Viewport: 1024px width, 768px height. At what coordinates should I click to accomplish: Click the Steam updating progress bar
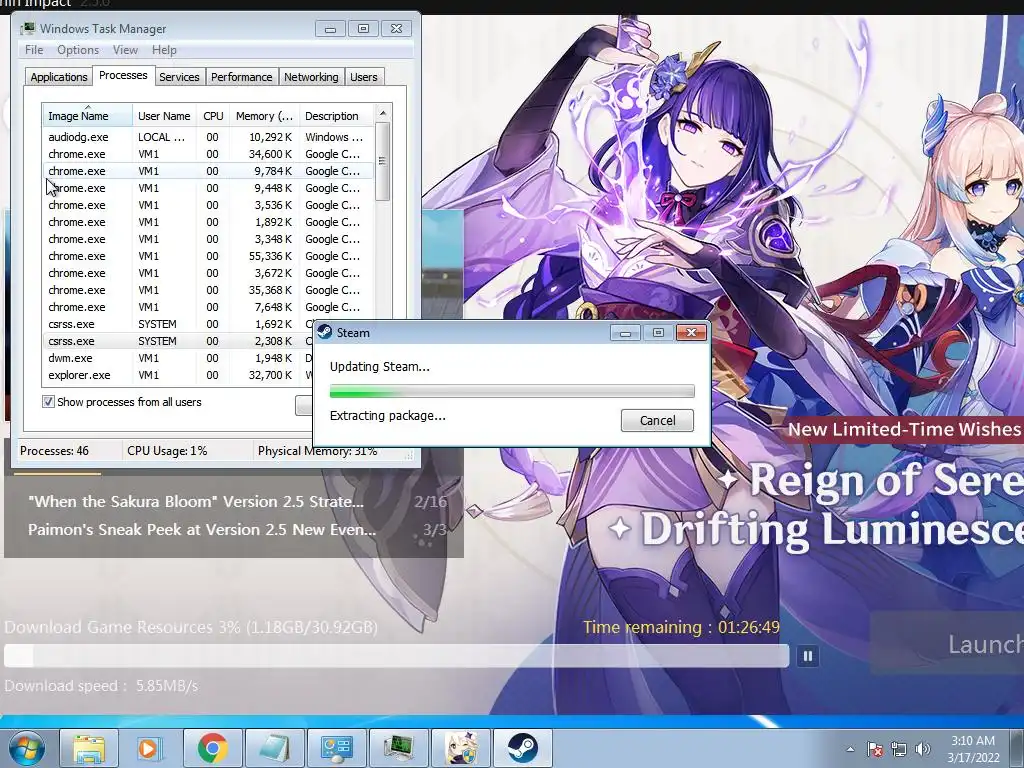coord(512,391)
